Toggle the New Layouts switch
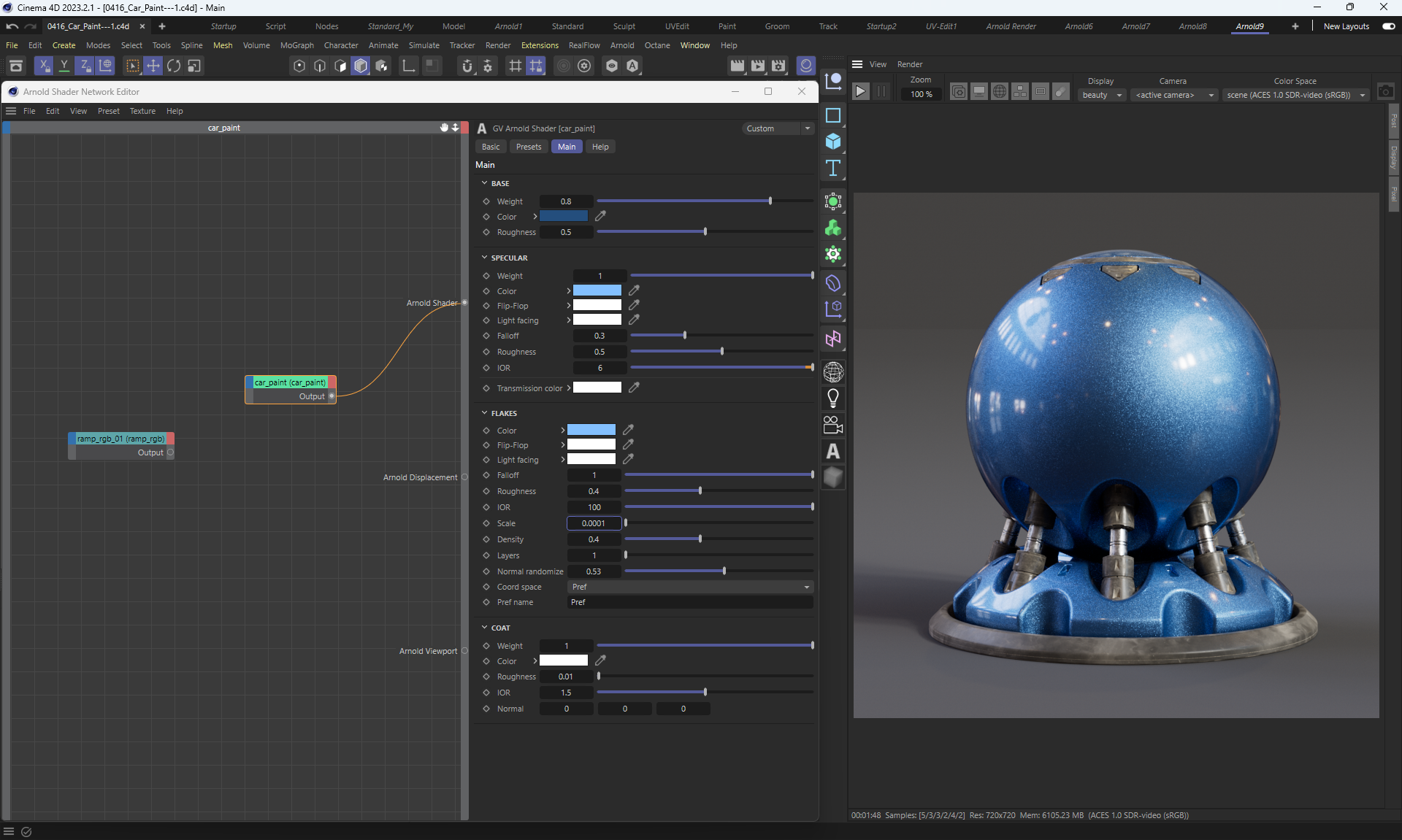The image size is (1402, 840). pyautogui.click(x=1388, y=26)
